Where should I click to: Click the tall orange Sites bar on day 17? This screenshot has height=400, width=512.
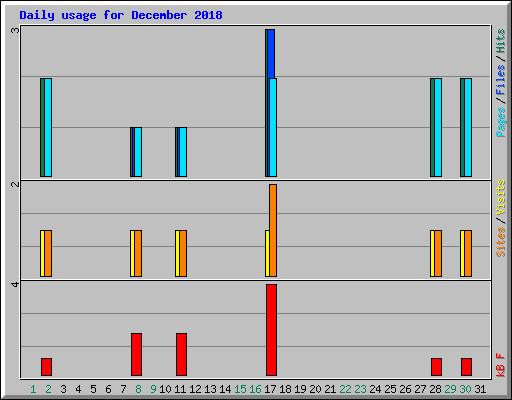[273, 230]
